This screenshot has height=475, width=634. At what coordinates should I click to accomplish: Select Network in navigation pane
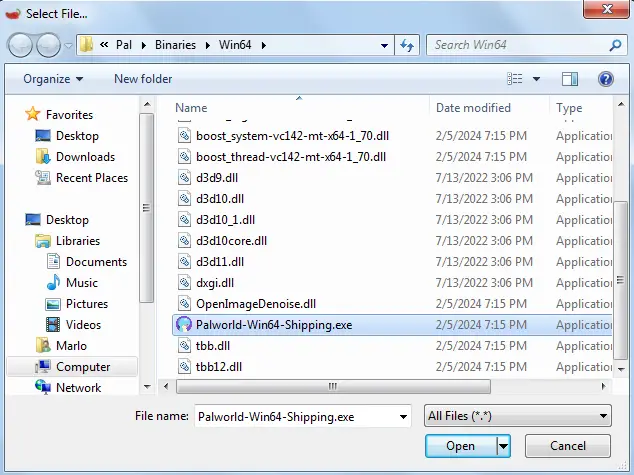68,388
